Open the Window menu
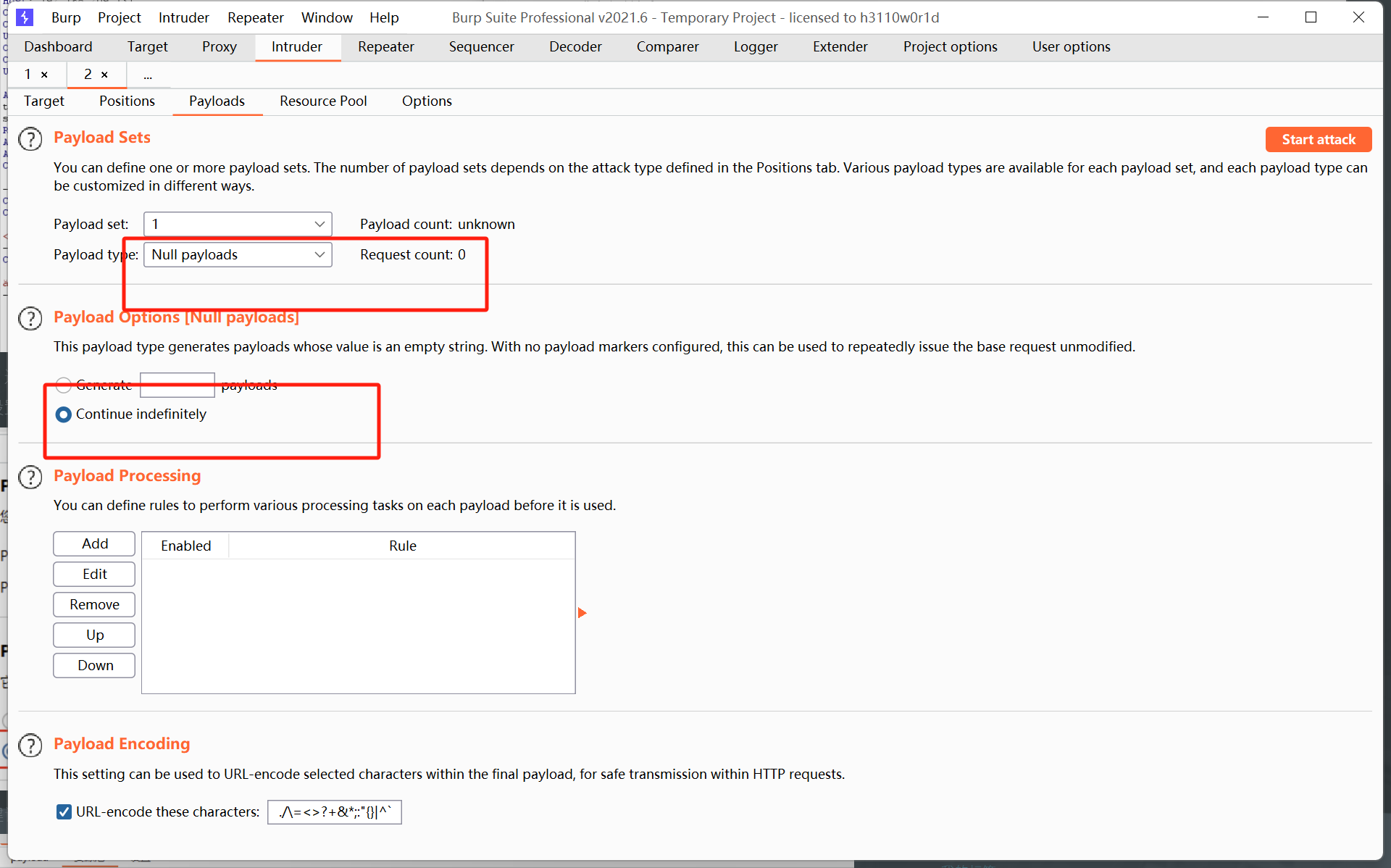 [x=327, y=17]
